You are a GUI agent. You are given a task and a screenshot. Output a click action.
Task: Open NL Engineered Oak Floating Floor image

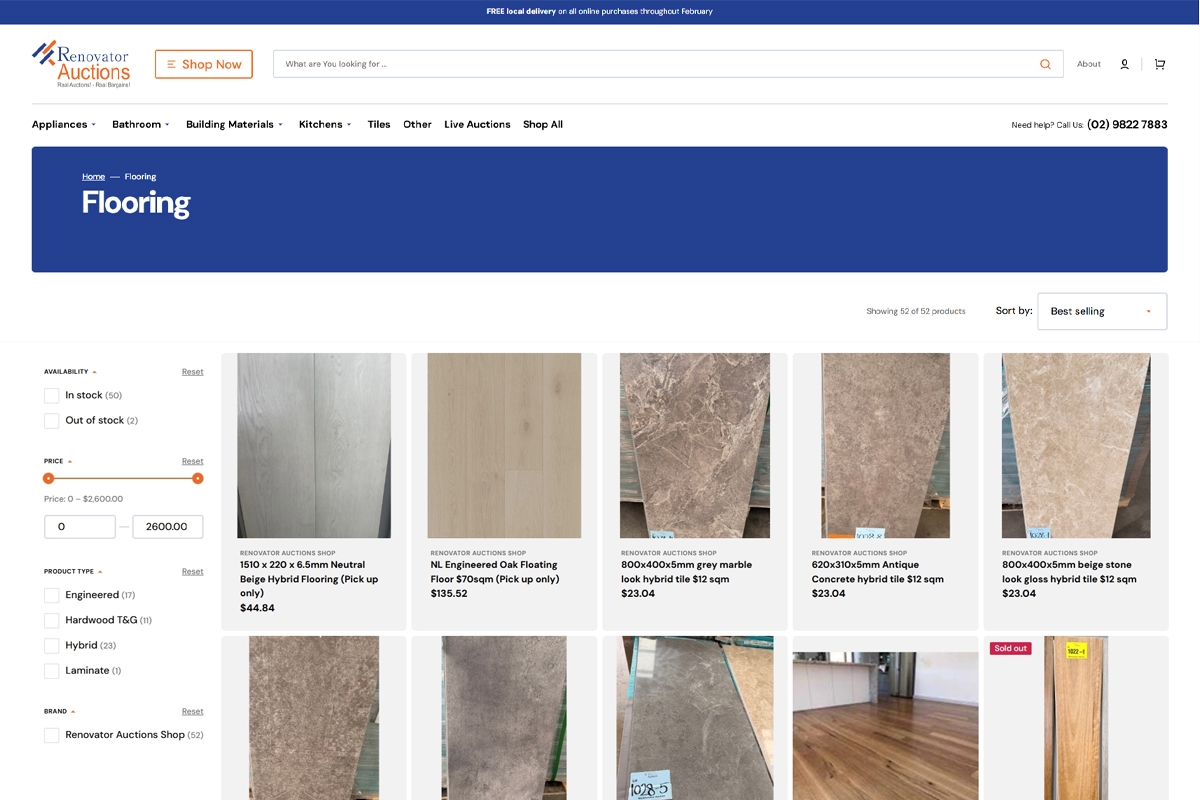pyautogui.click(x=504, y=446)
